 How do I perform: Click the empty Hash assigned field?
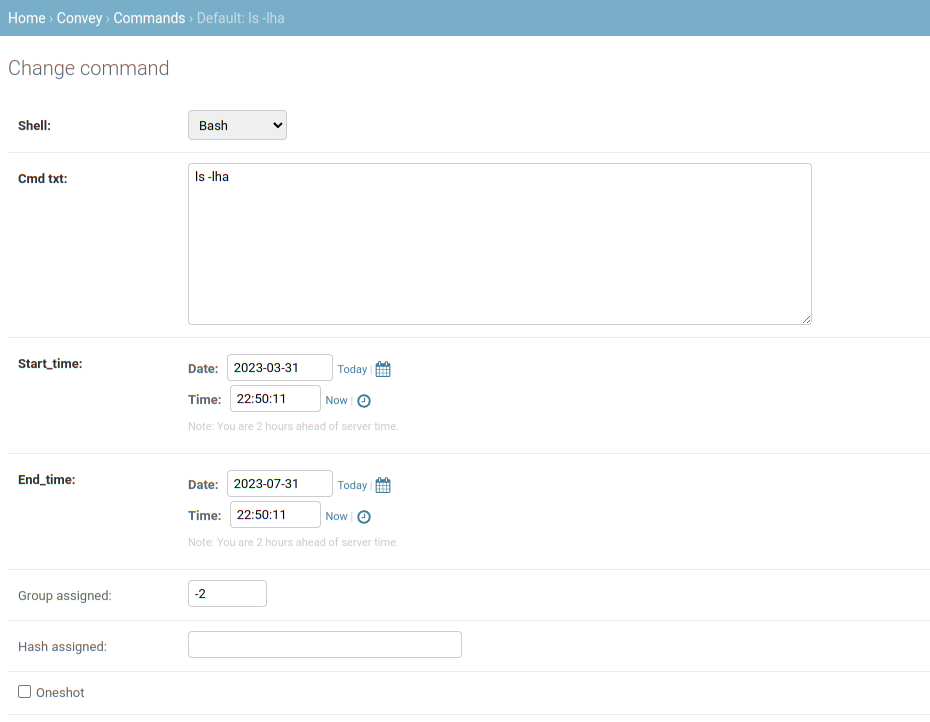pyautogui.click(x=324, y=644)
